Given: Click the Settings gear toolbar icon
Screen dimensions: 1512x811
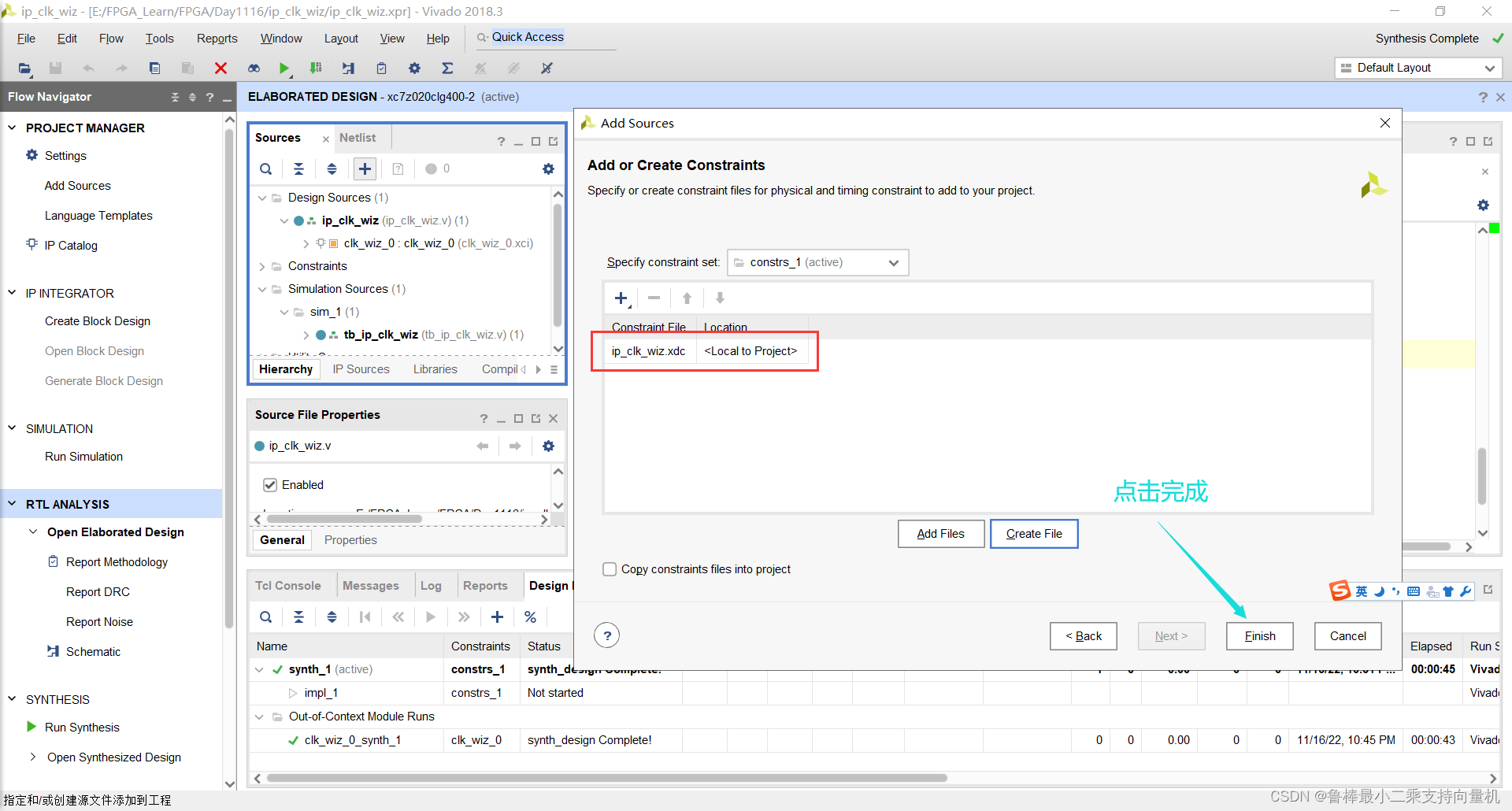Looking at the screenshot, I should 414,69.
